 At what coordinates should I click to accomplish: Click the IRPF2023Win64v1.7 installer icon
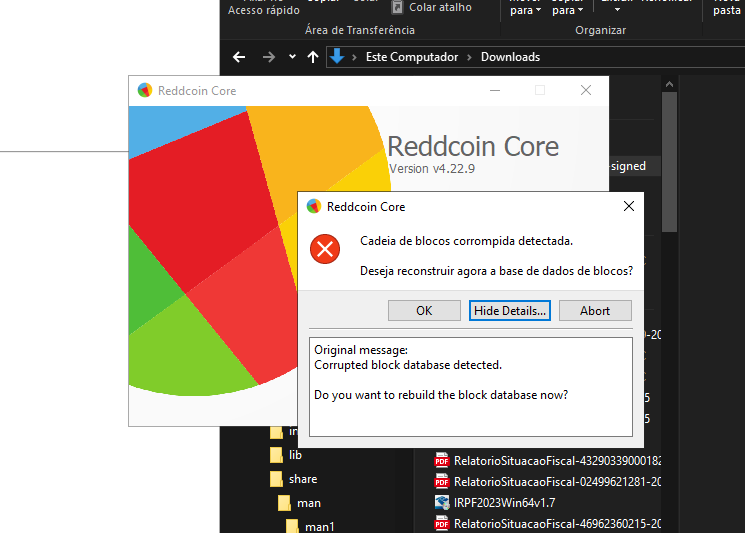[x=442, y=503]
